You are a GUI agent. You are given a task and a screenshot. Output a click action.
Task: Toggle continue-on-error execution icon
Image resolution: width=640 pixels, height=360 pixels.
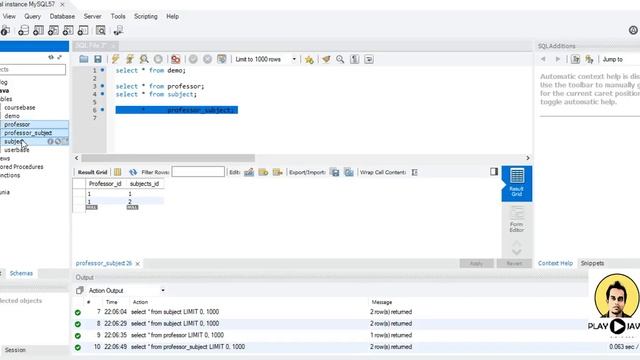coord(176,59)
